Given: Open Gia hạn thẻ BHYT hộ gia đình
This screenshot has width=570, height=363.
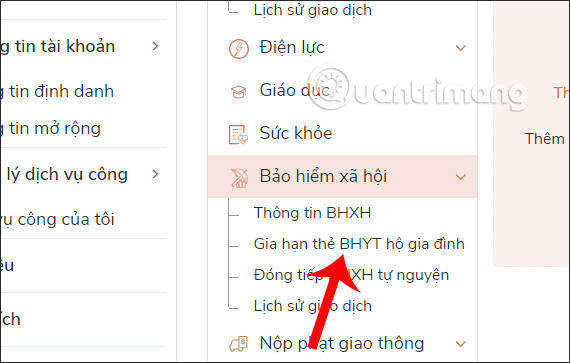Looking at the screenshot, I should pyautogui.click(x=359, y=244).
